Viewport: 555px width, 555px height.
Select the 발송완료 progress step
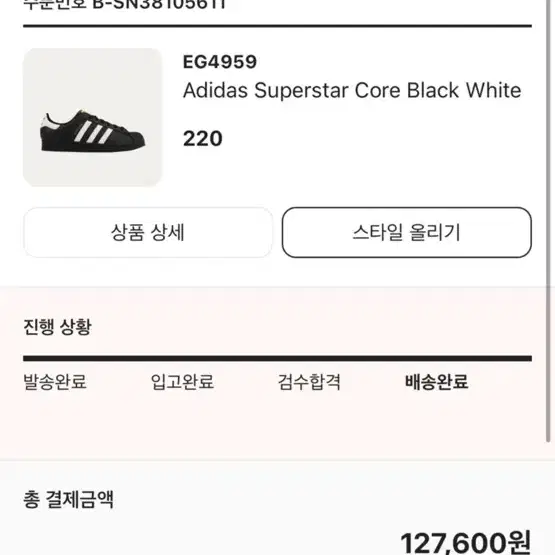(55, 382)
